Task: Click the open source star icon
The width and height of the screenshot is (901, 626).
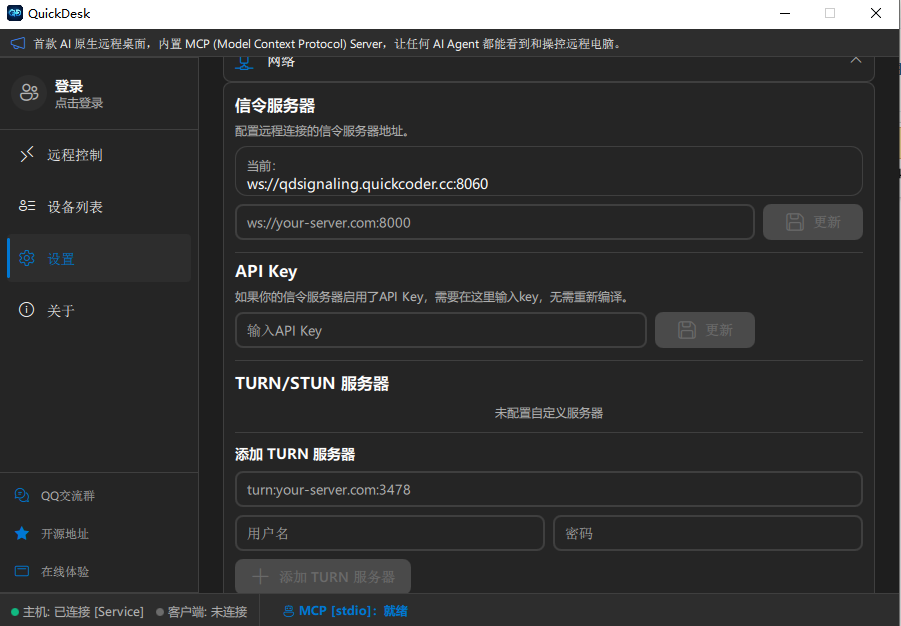Action: (22, 533)
